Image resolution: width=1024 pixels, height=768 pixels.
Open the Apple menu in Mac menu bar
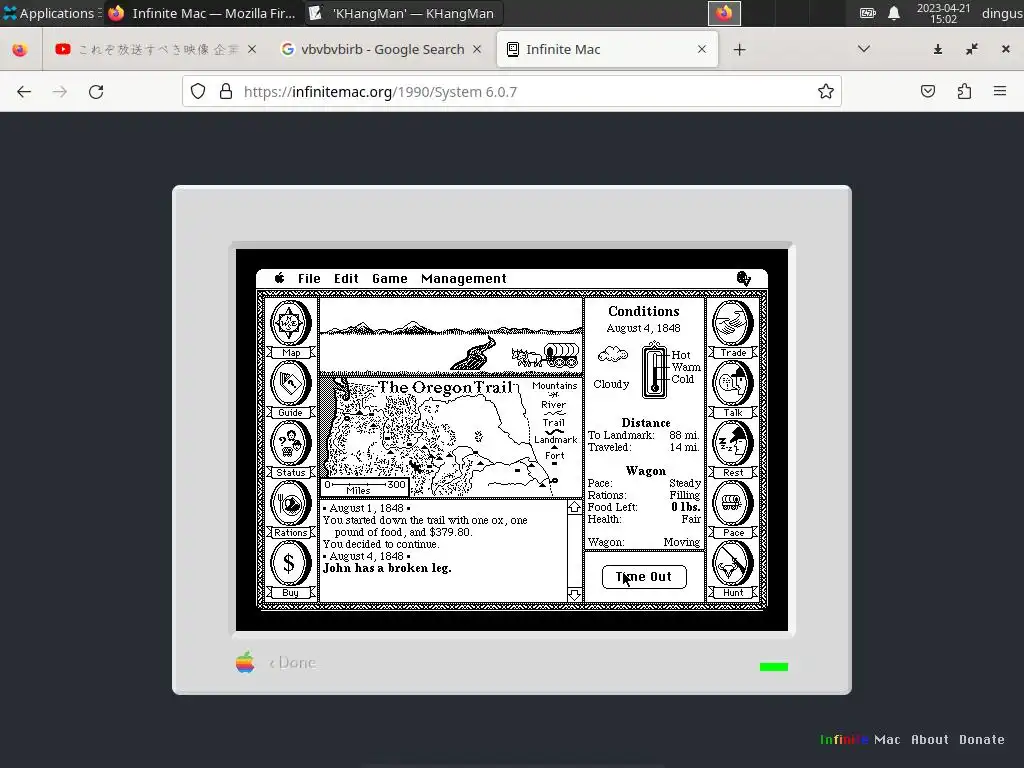click(280, 278)
